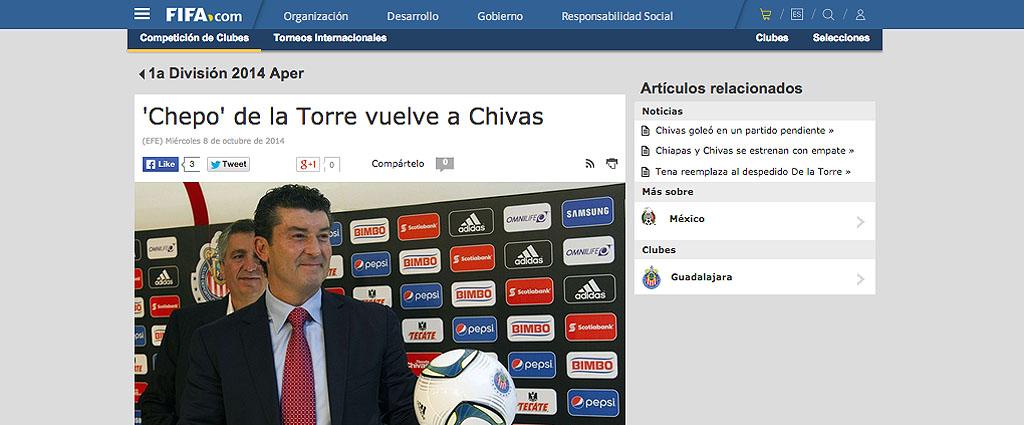Viewport: 1024px width, 425px height.
Task: Share with the Google +1 button
Action: point(308,165)
